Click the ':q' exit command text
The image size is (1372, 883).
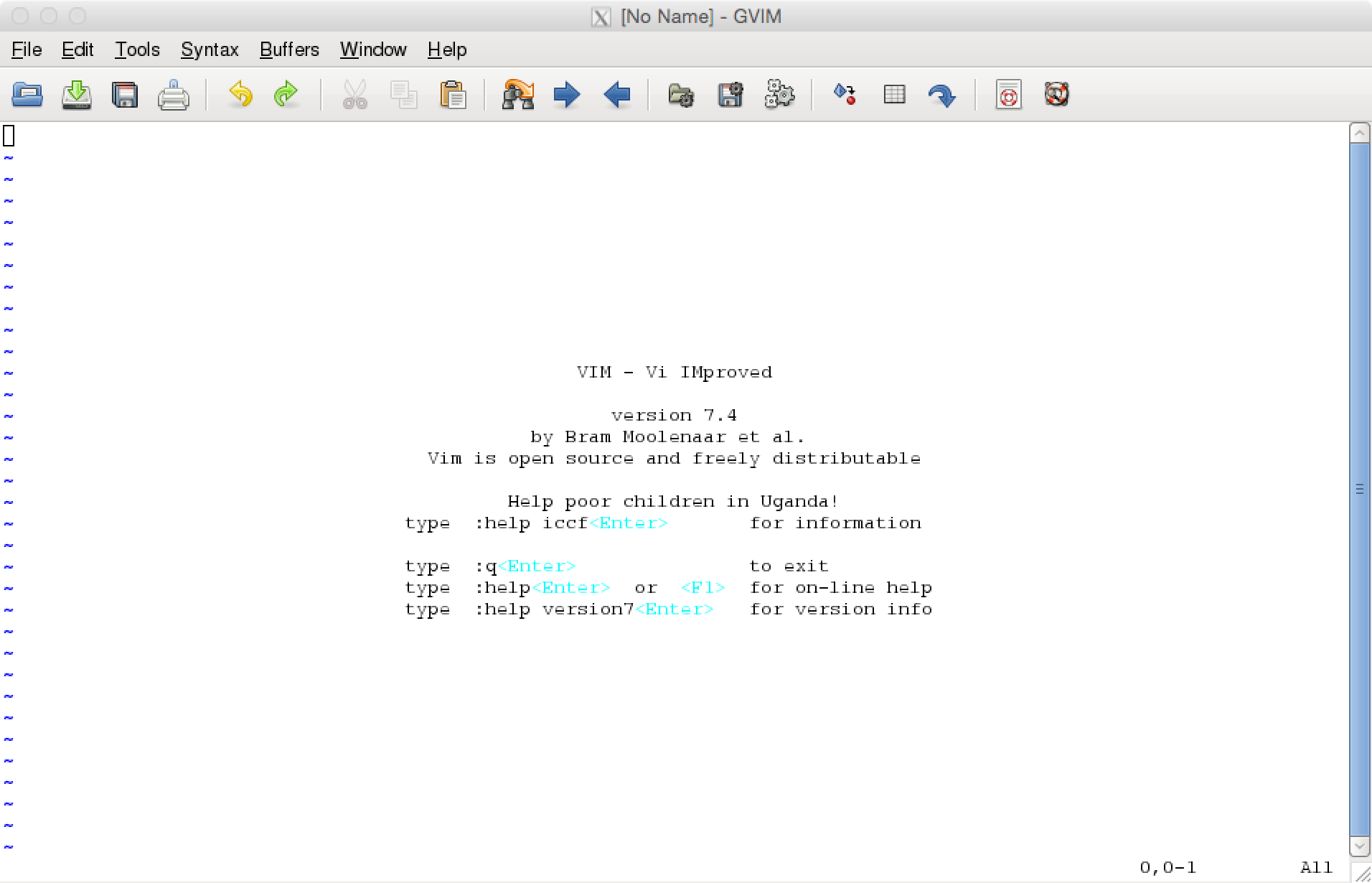(486, 566)
